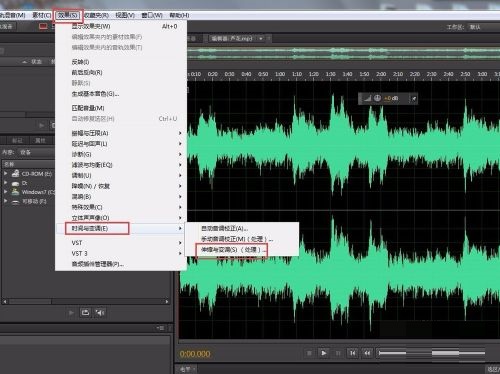Click the media browser horizontal scrollbar
Viewport: 500px width, 374px height.
tap(86, 302)
